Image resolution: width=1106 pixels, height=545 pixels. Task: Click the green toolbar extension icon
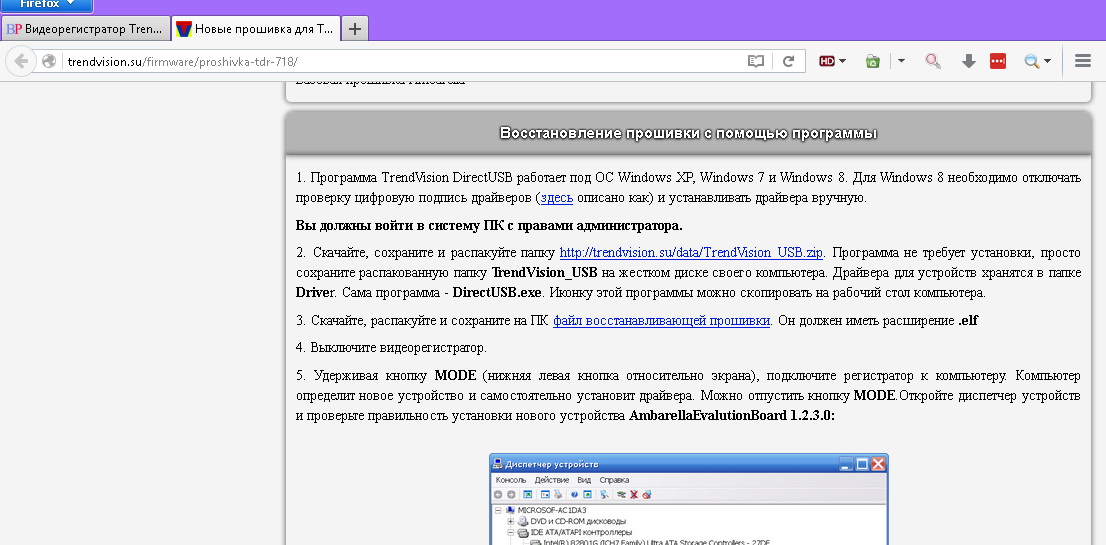click(873, 62)
